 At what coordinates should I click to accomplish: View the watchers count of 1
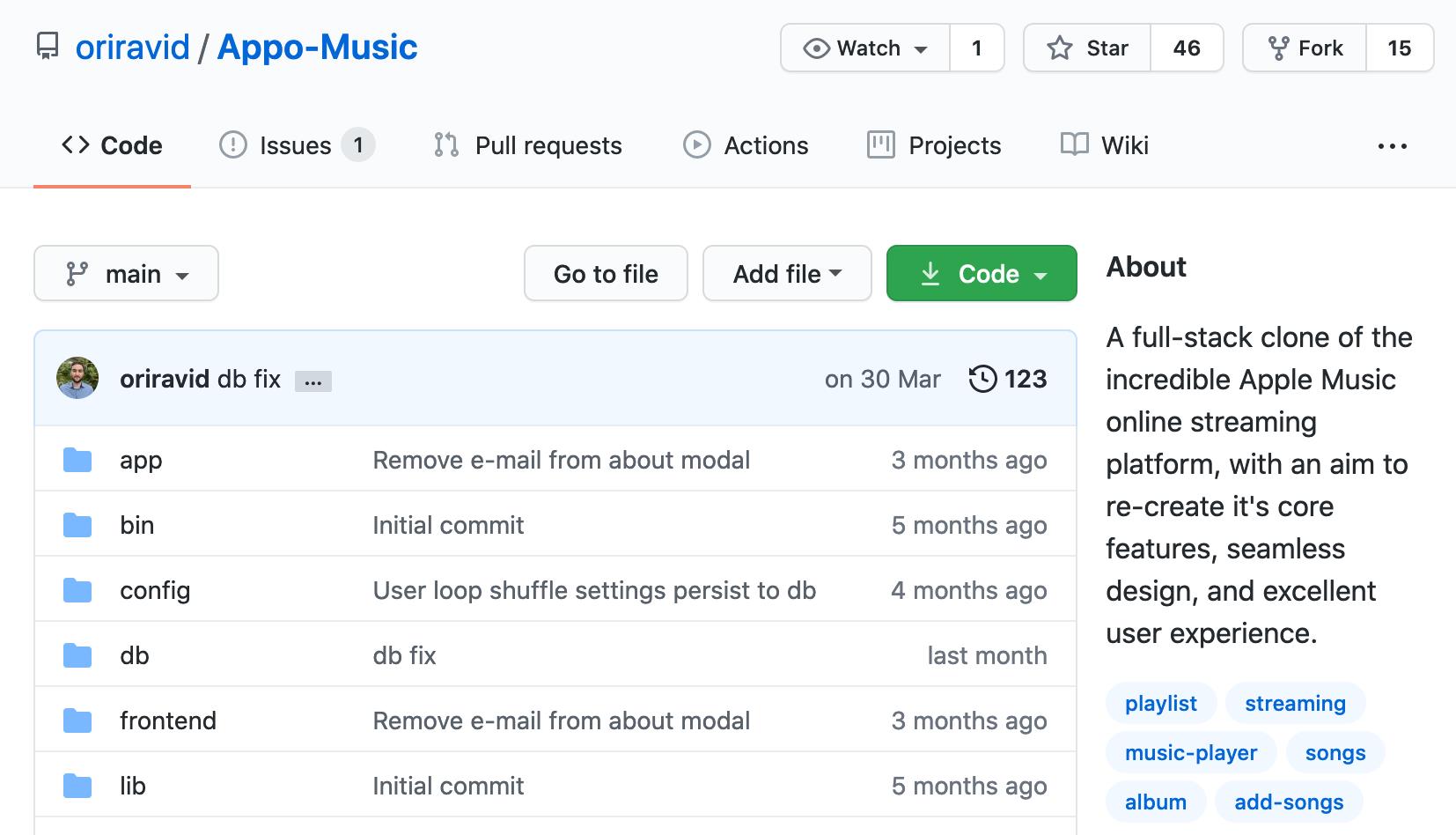point(977,48)
